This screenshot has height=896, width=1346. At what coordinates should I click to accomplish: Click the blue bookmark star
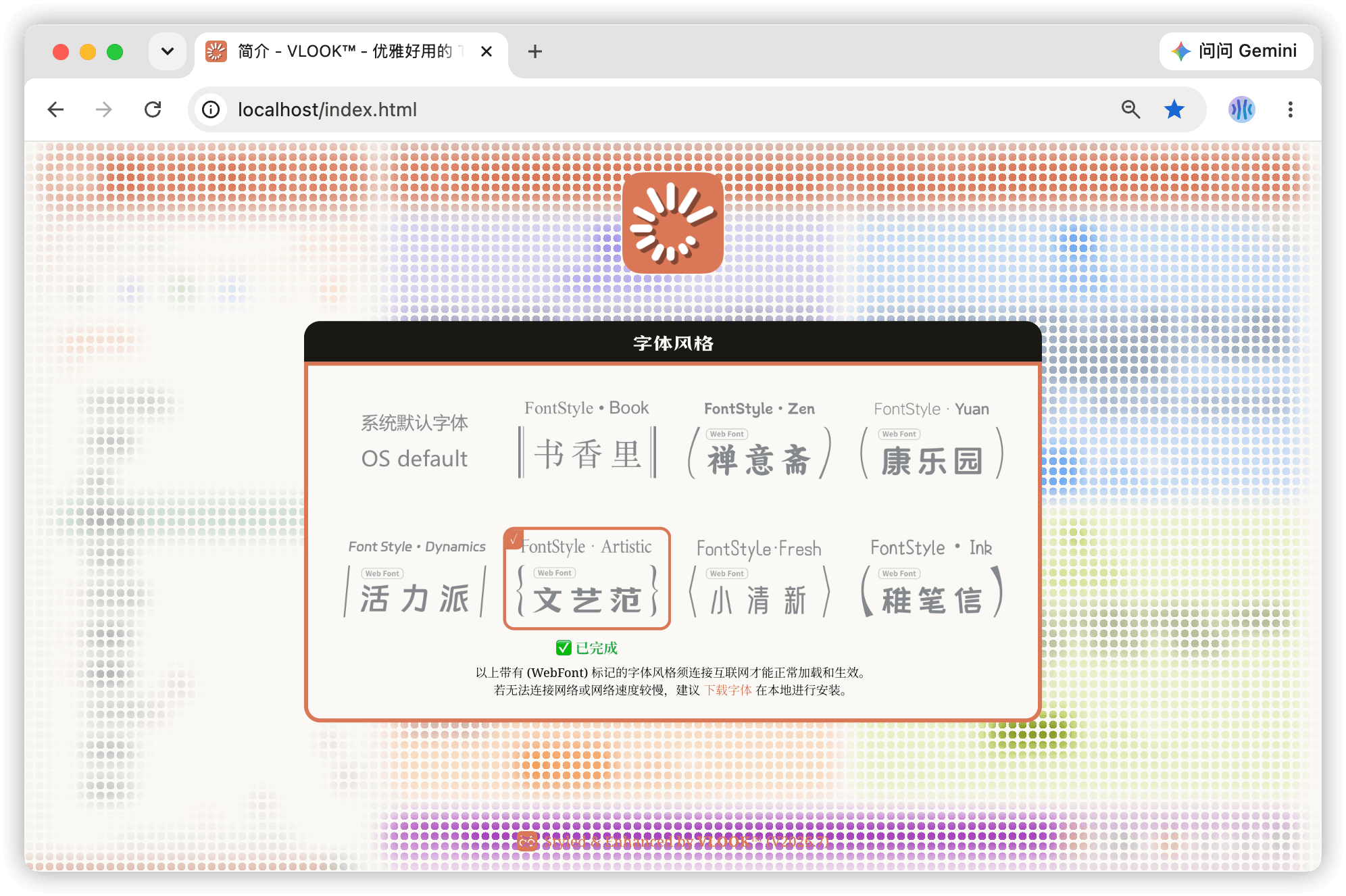click(1174, 109)
